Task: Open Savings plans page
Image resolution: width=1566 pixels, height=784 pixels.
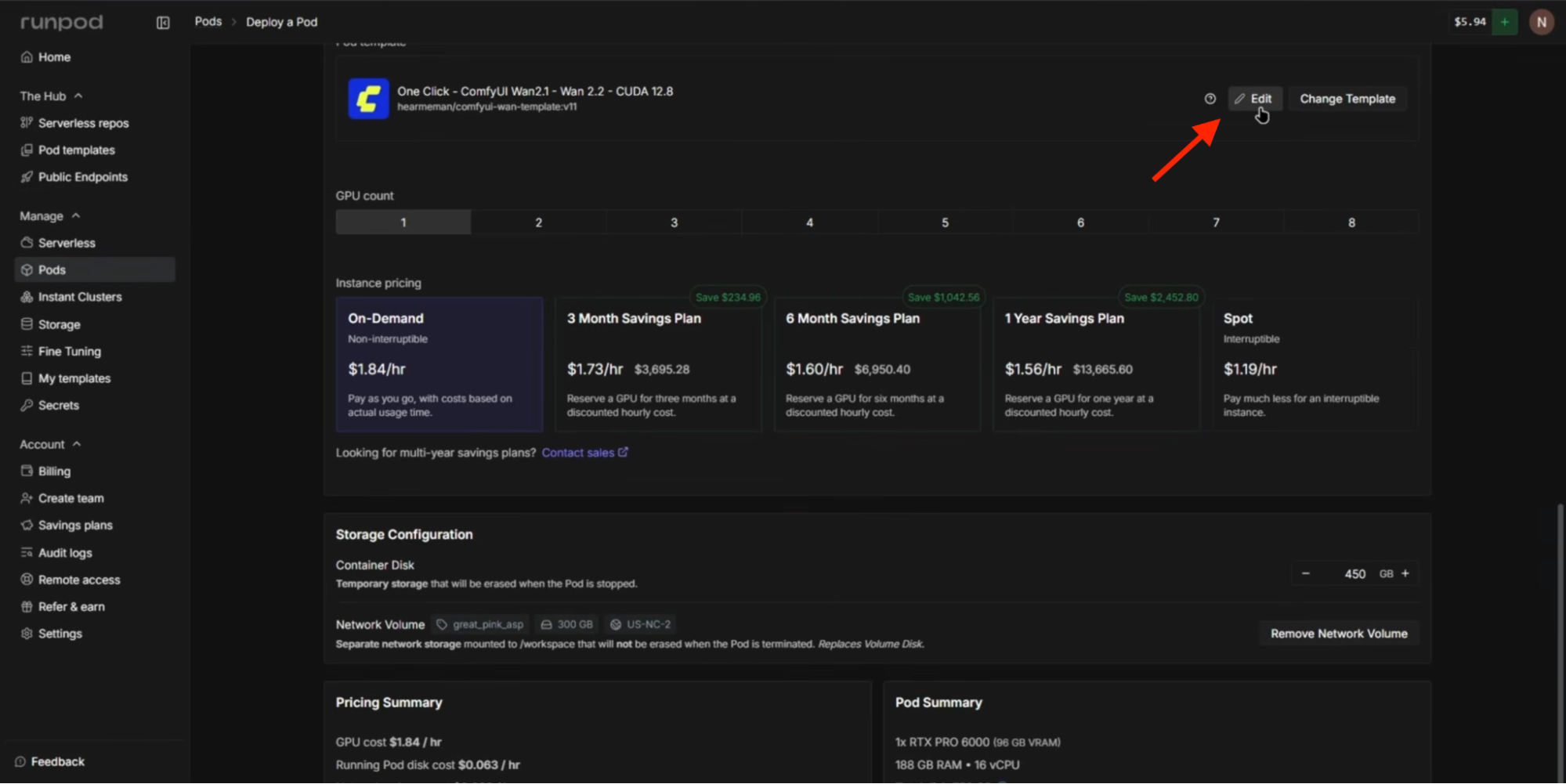Action: coord(67,526)
